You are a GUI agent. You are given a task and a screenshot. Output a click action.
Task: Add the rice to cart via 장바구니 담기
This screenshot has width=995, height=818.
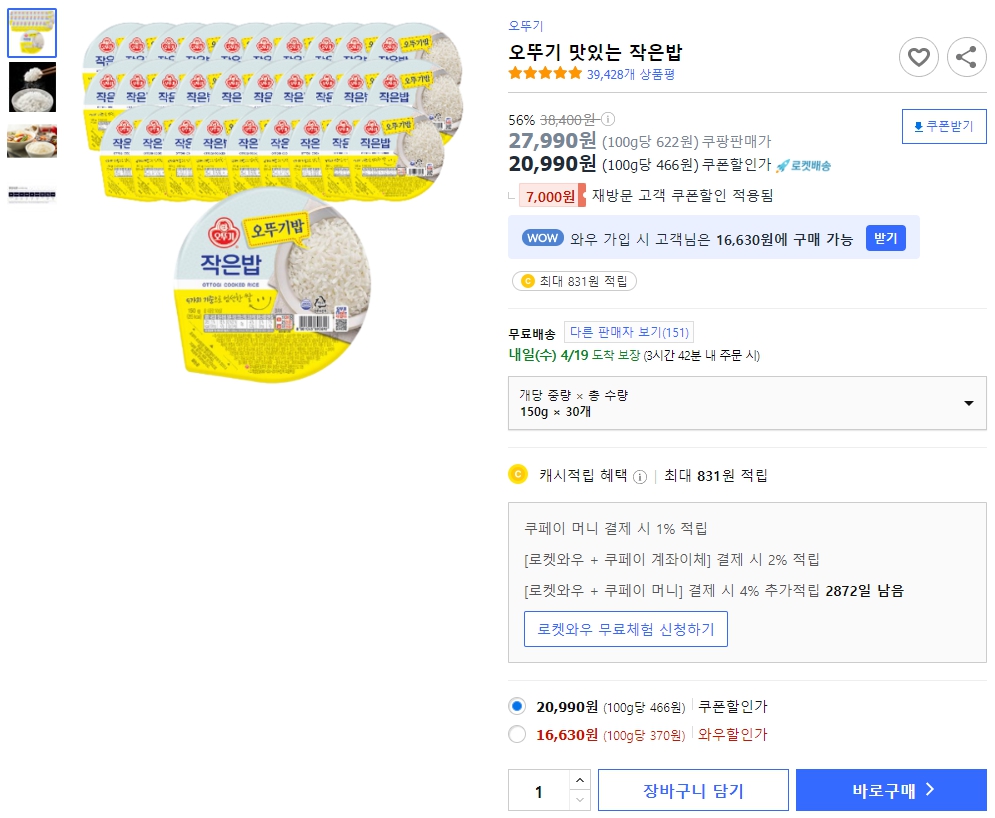pyautogui.click(x=692, y=789)
